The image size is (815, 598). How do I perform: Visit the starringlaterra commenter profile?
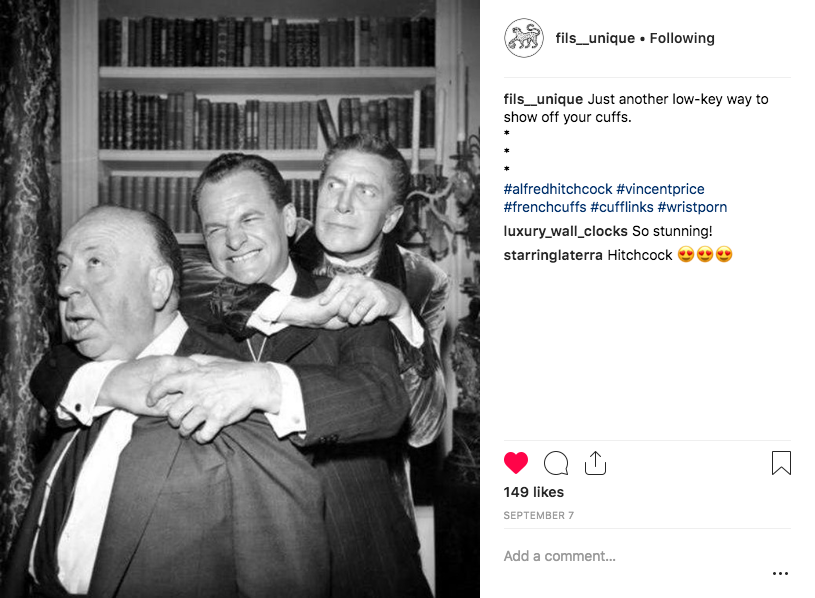click(x=553, y=255)
